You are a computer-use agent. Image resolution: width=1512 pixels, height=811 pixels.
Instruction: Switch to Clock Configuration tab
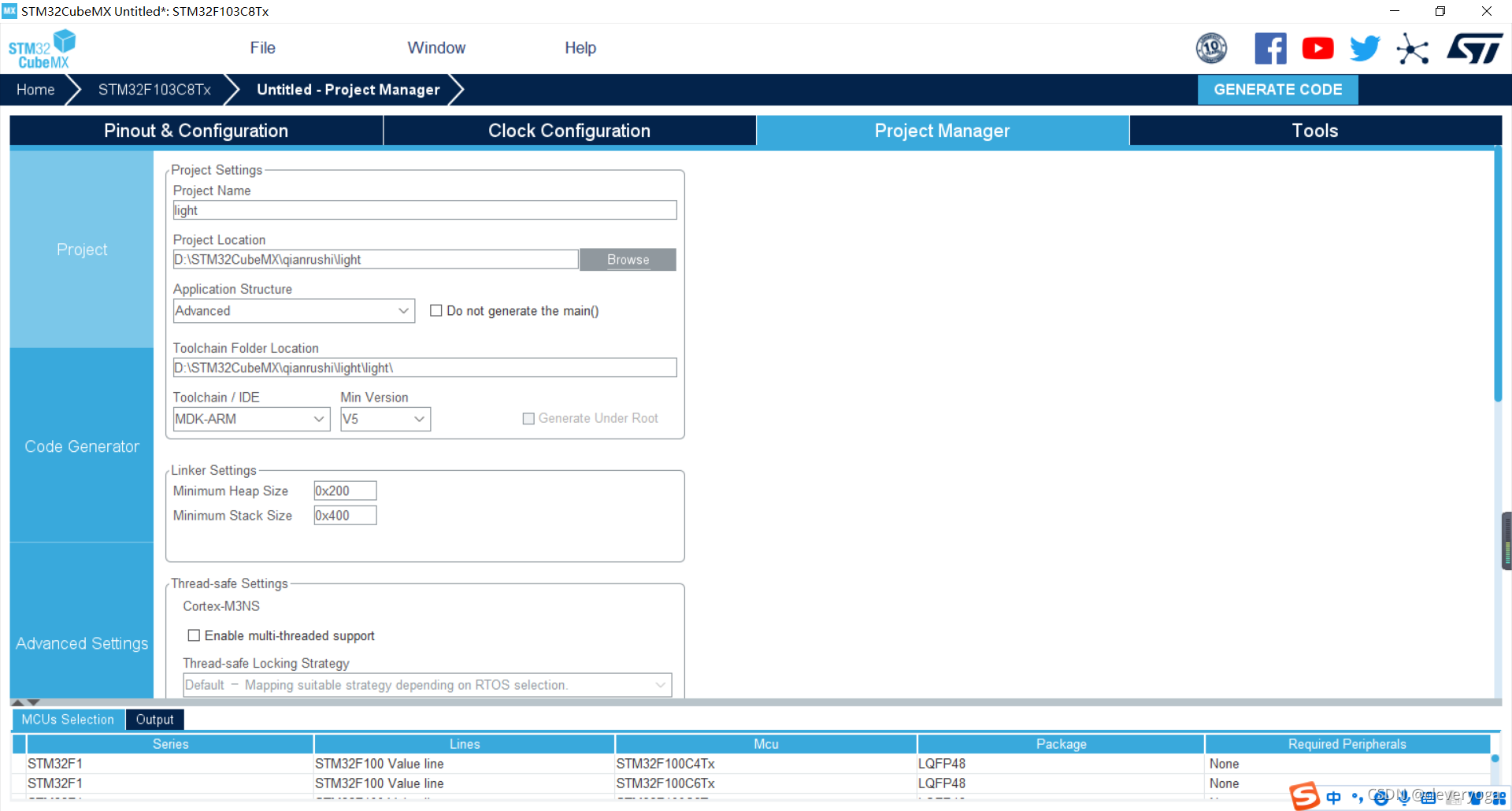point(569,131)
